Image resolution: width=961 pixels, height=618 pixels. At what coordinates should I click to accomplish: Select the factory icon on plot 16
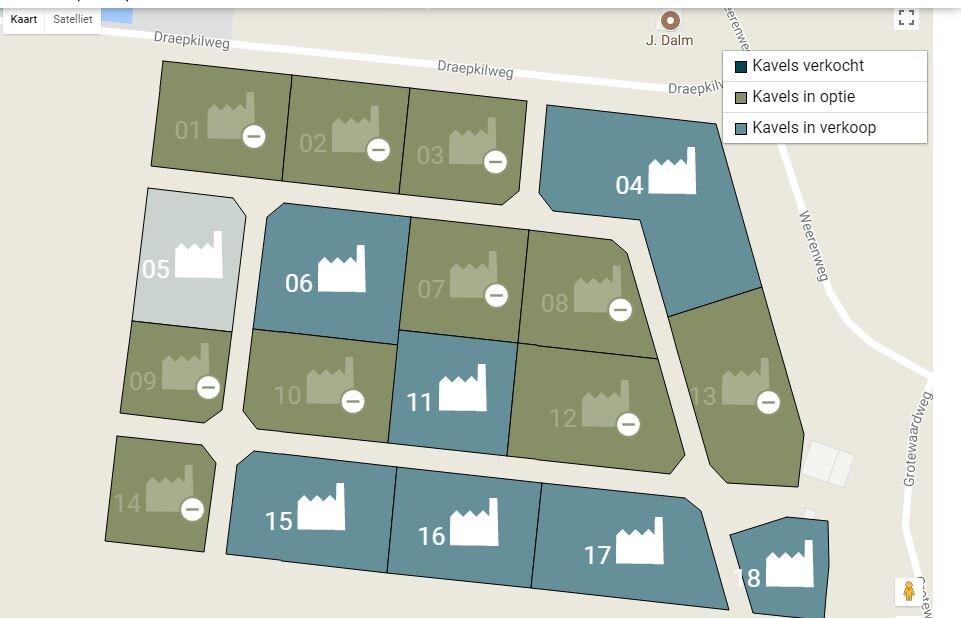(x=474, y=522)
